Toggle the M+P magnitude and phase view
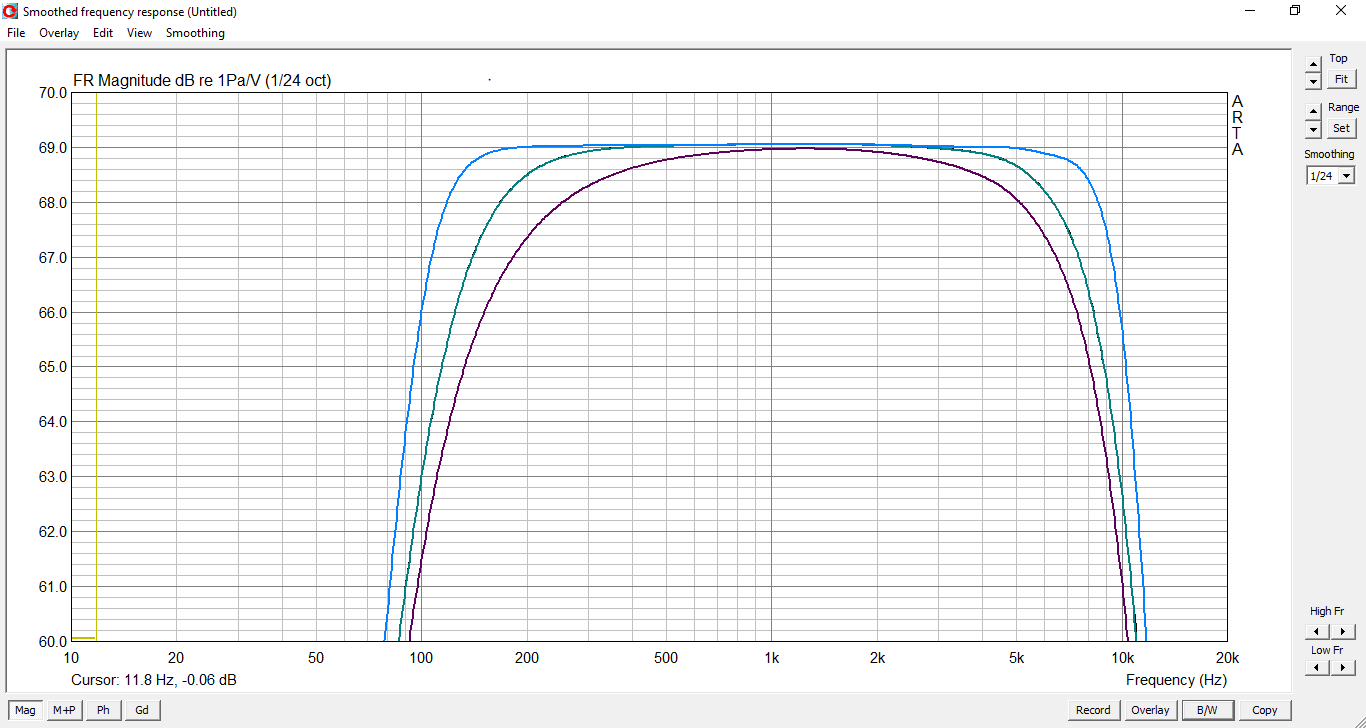Viewport: 1366px width, 728px height. 64,710
